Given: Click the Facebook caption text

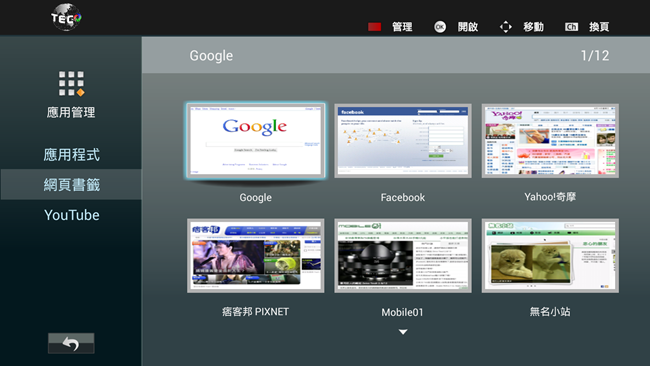Looking at the screenshot, I should click(x=403, y=198).
